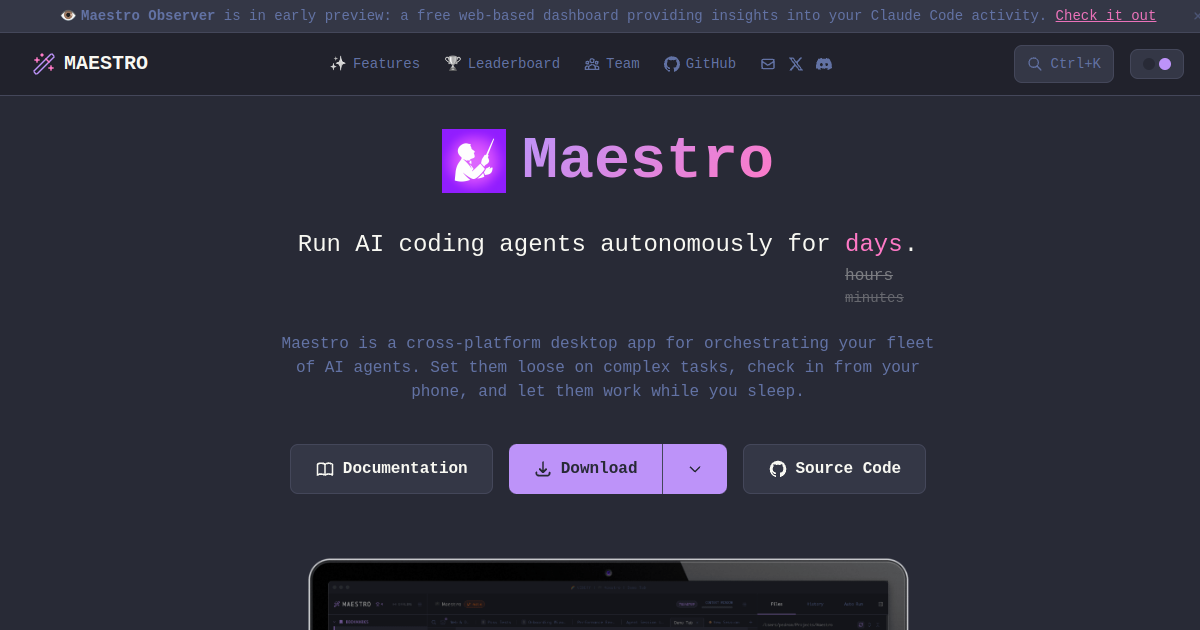The height and width of the screenshot is (630, 1200).
Task: Click the Maestro wand logo icon in navbar
Action: (x=44, y=64)
